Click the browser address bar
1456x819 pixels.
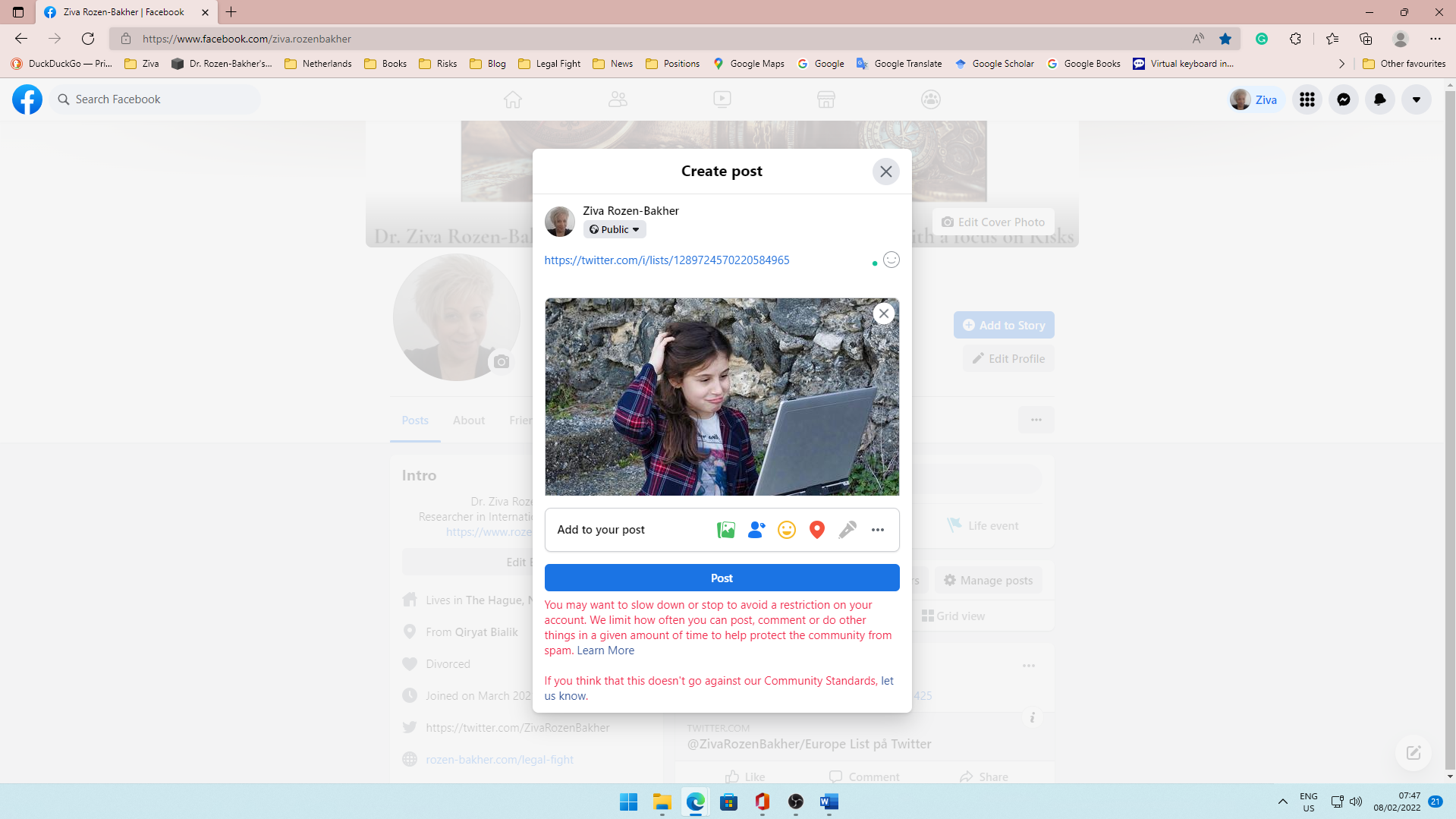(x=653, y=39)
